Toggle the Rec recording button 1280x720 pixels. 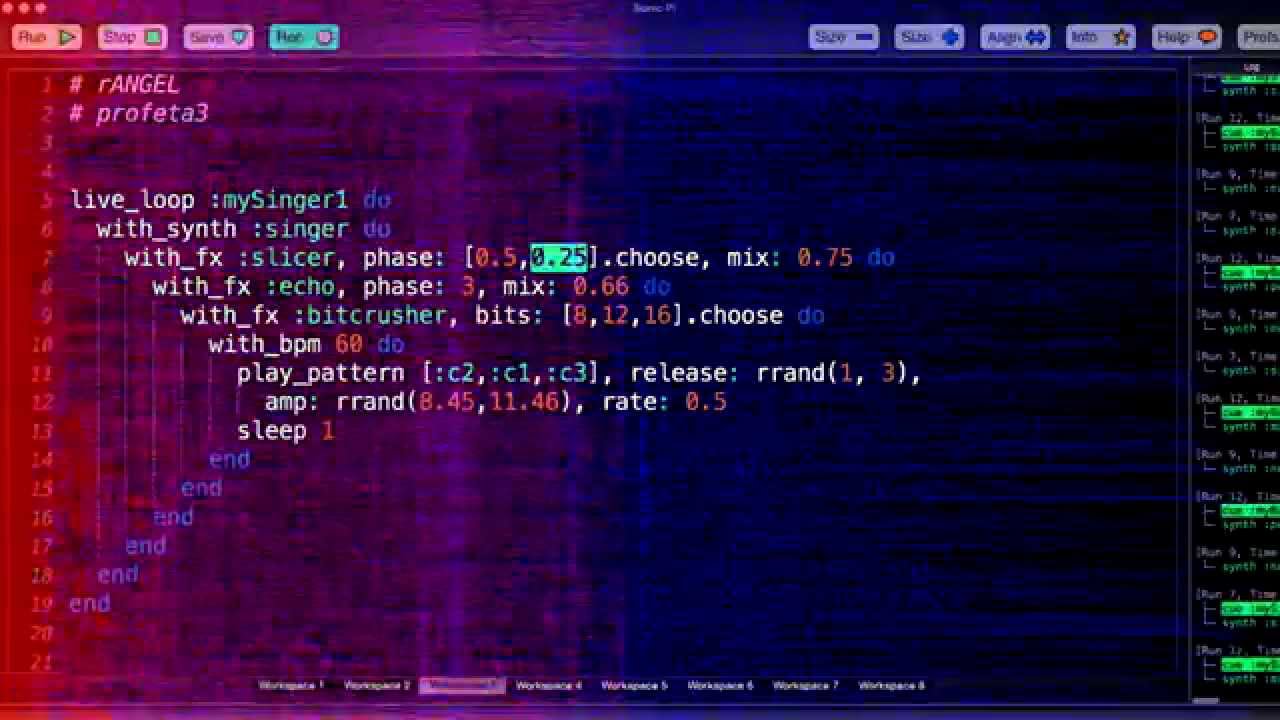pyautogui.click(x=304, y=38)
